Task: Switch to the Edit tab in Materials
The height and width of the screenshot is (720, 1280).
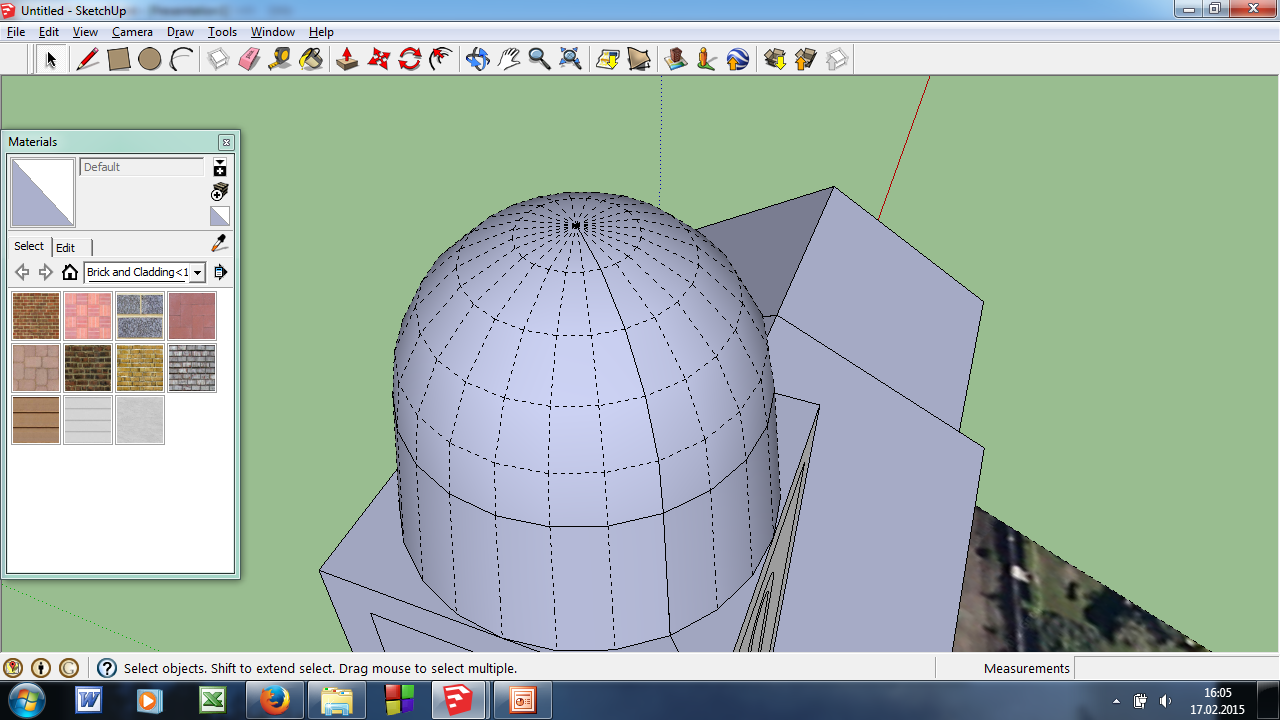Action: (x=65, y=247)
